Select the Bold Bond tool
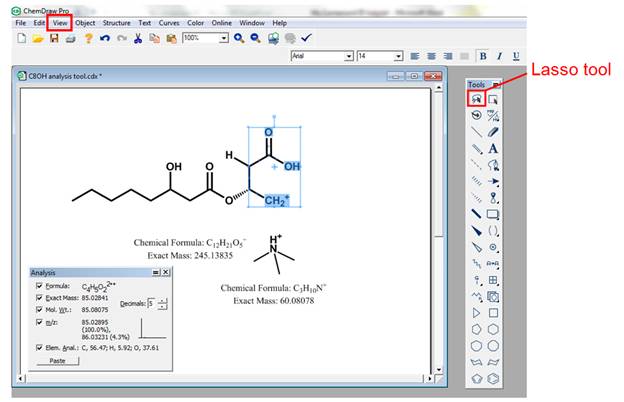The height and width of the screenshot is (402, 624). [x=476, y=214]
